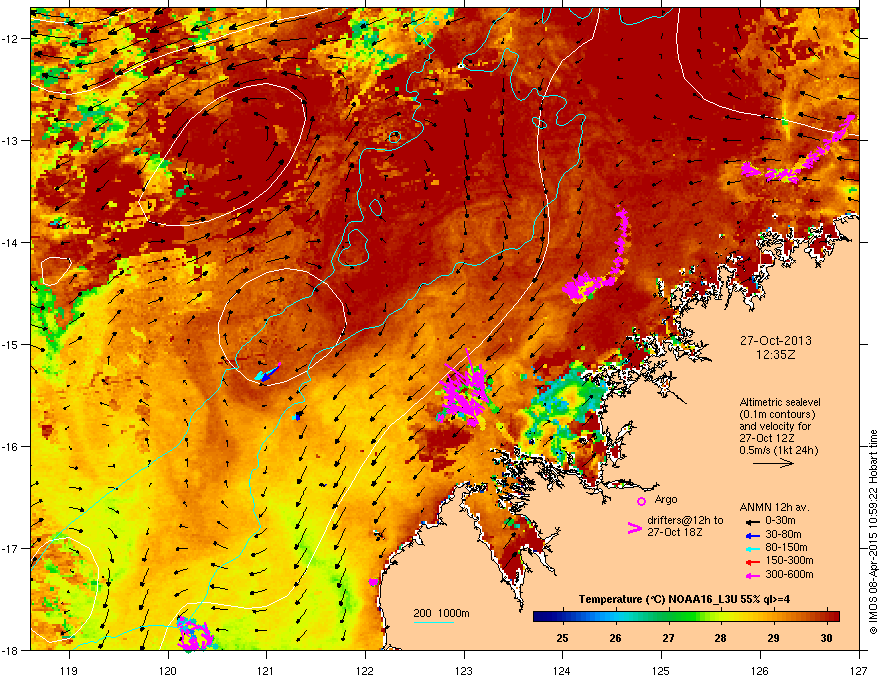880x680 pixels.
Task: Click the '124' longitude axis label
Action: pyautogui.click(x=562, y=670)
